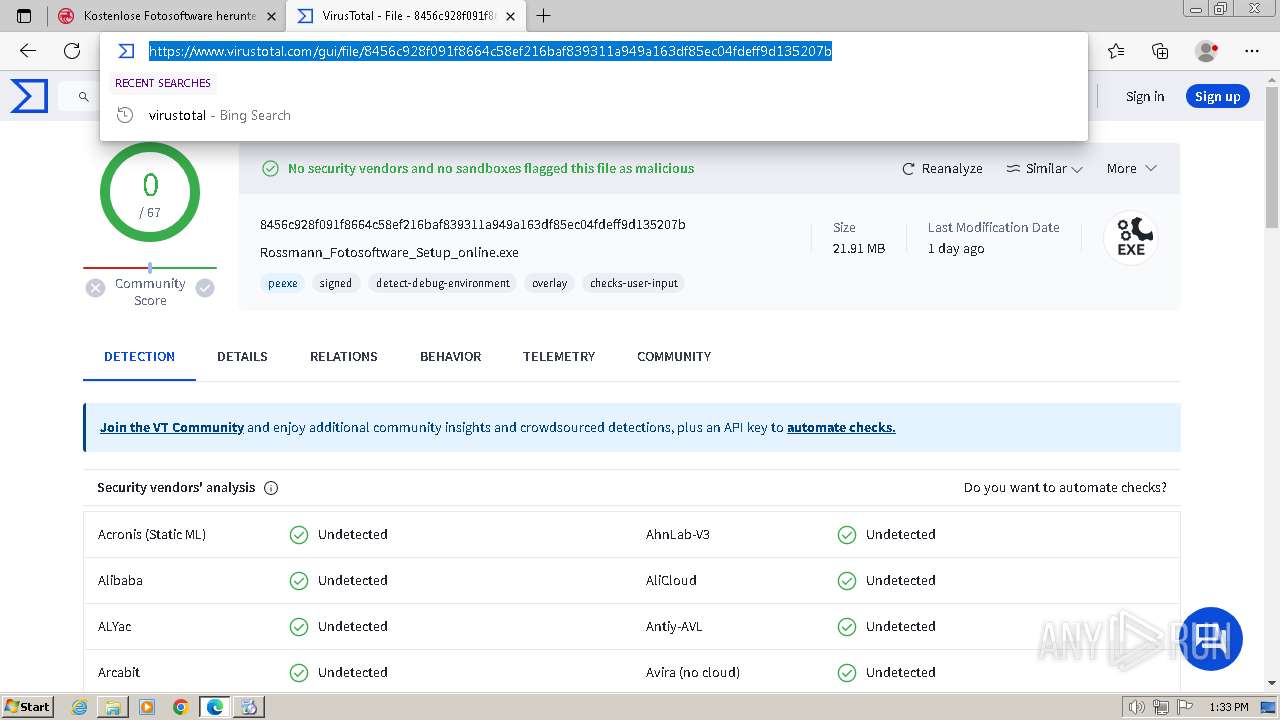Select the highlighted URL in address bar
The width and height of the screenshot is (1280, 720).
tap(490, 51)
